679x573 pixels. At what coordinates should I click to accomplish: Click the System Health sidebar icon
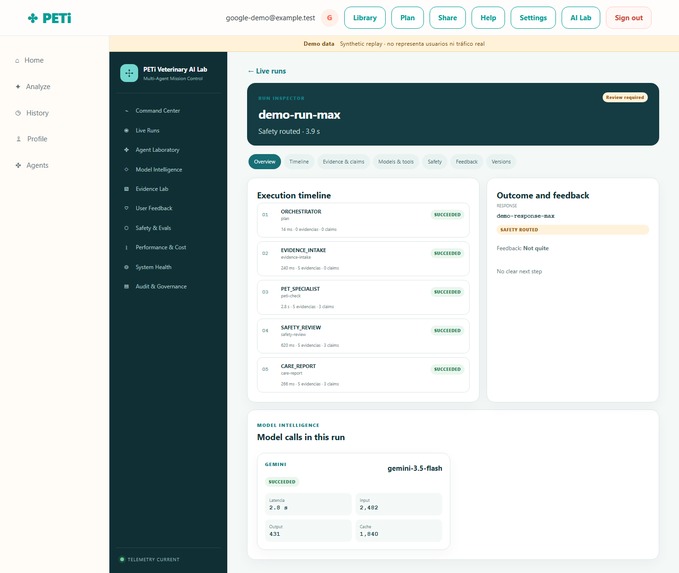click(126, 267)
